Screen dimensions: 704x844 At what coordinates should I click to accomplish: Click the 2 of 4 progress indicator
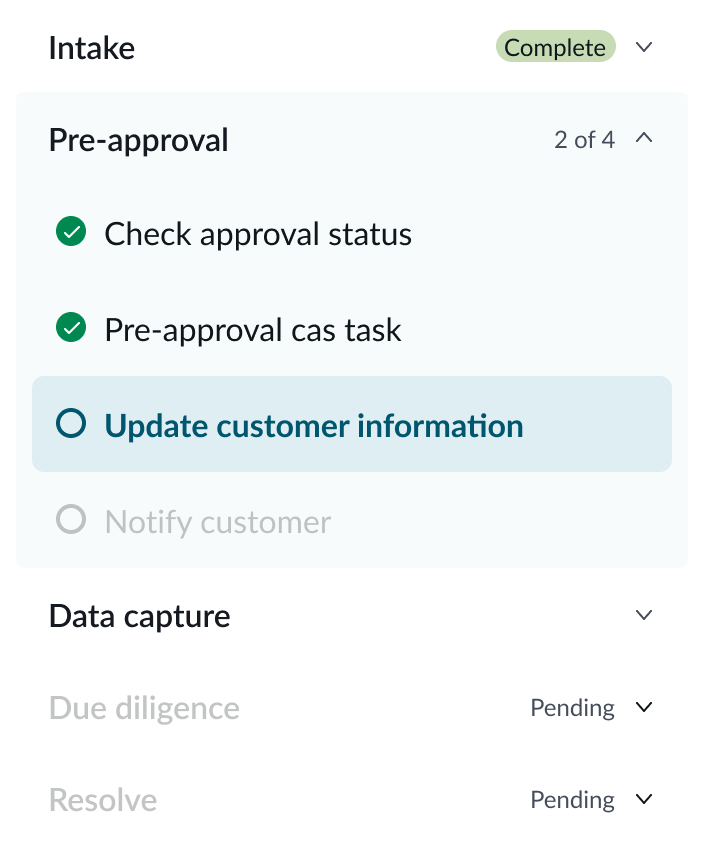click(584, 139)
